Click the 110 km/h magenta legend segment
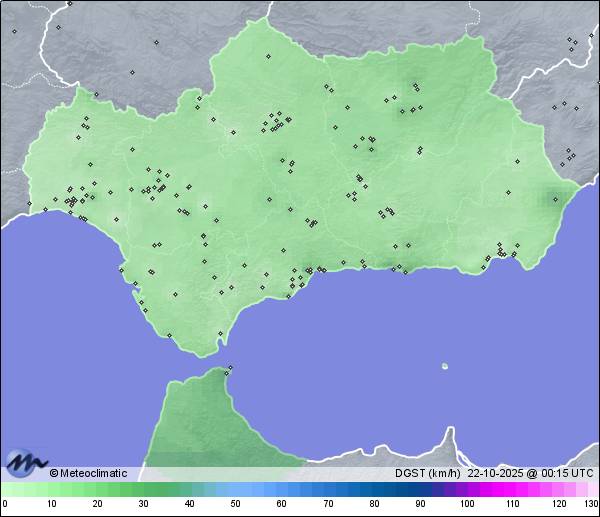Screen dimensions: 600x517 click(512, 490)
